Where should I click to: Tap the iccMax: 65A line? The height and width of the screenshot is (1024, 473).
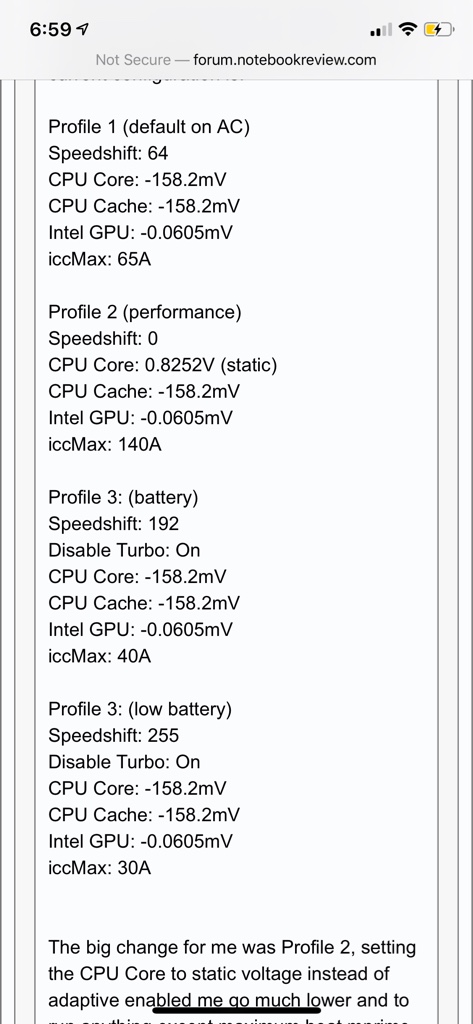pos(99,259)
